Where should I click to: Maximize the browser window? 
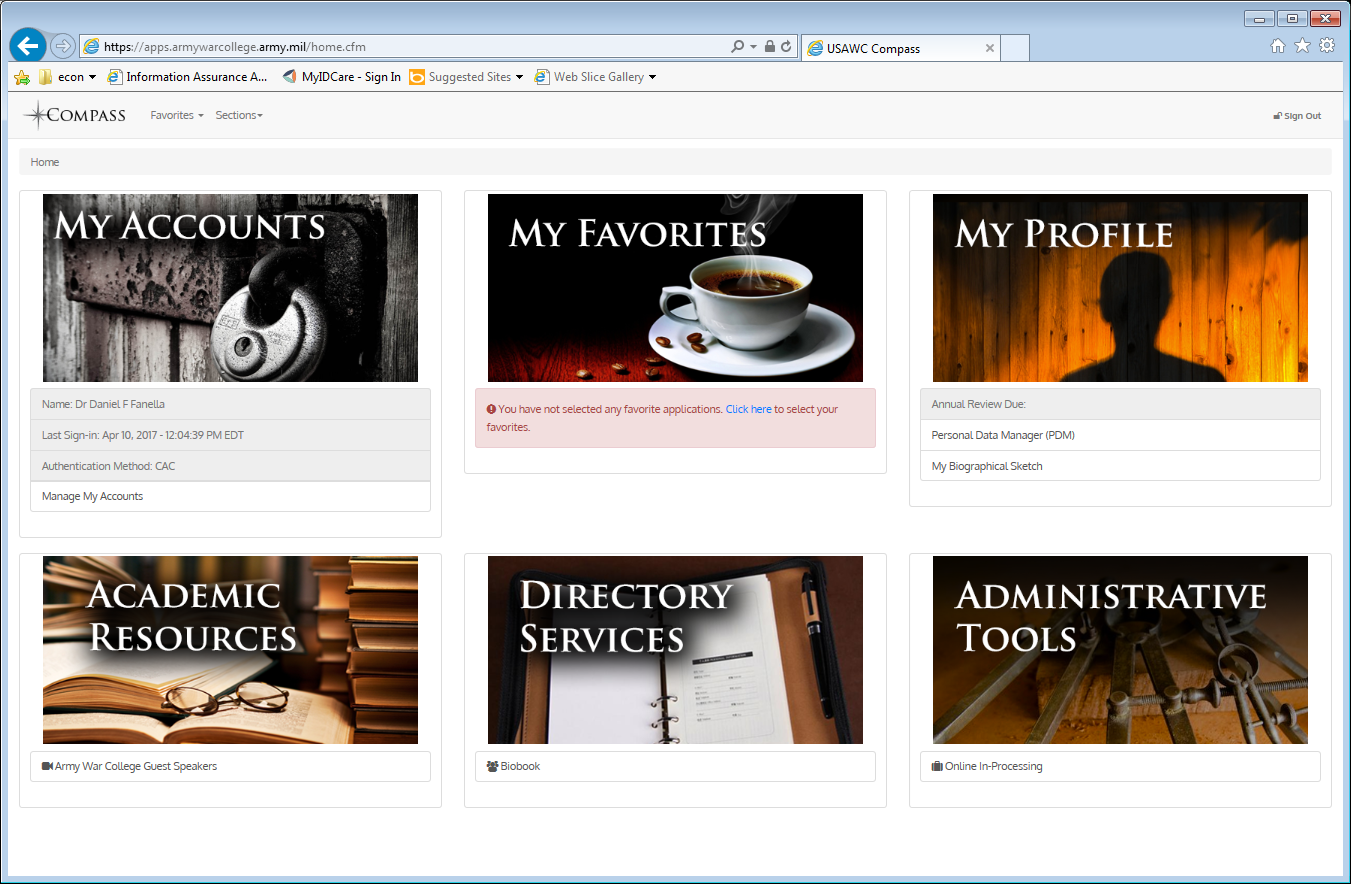tap(1292, 19)
